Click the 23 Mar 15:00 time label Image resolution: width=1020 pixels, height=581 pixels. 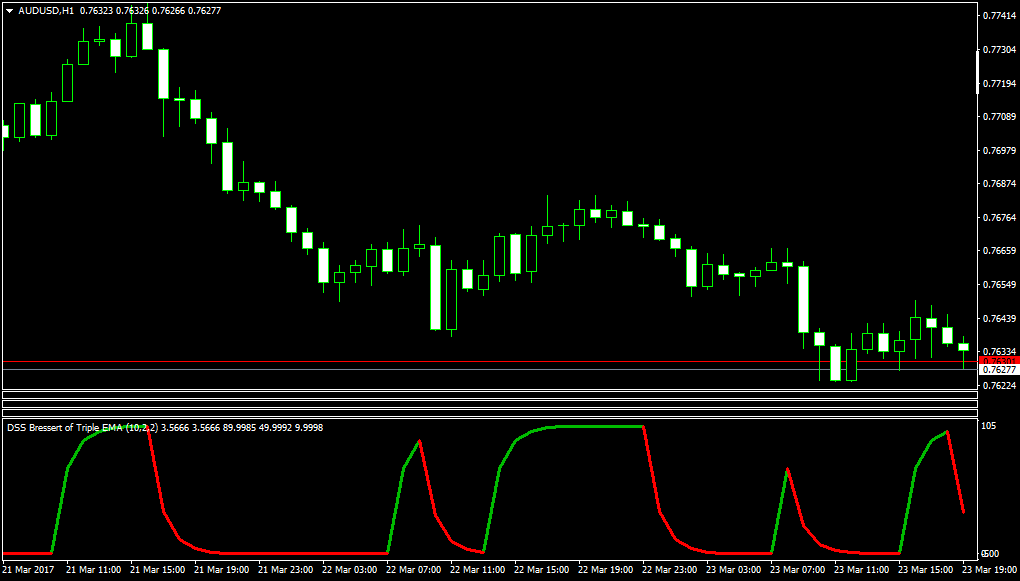coord(927,569)
